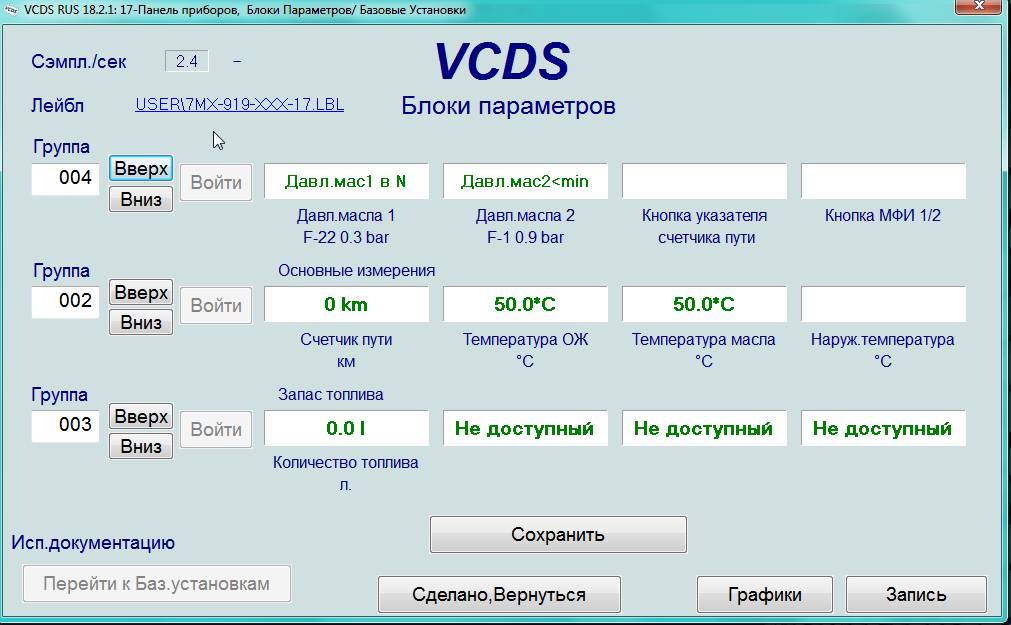This screenshot has height=625, width=1011.
Task: Click the group 004 number field
Action: [66, 179]
